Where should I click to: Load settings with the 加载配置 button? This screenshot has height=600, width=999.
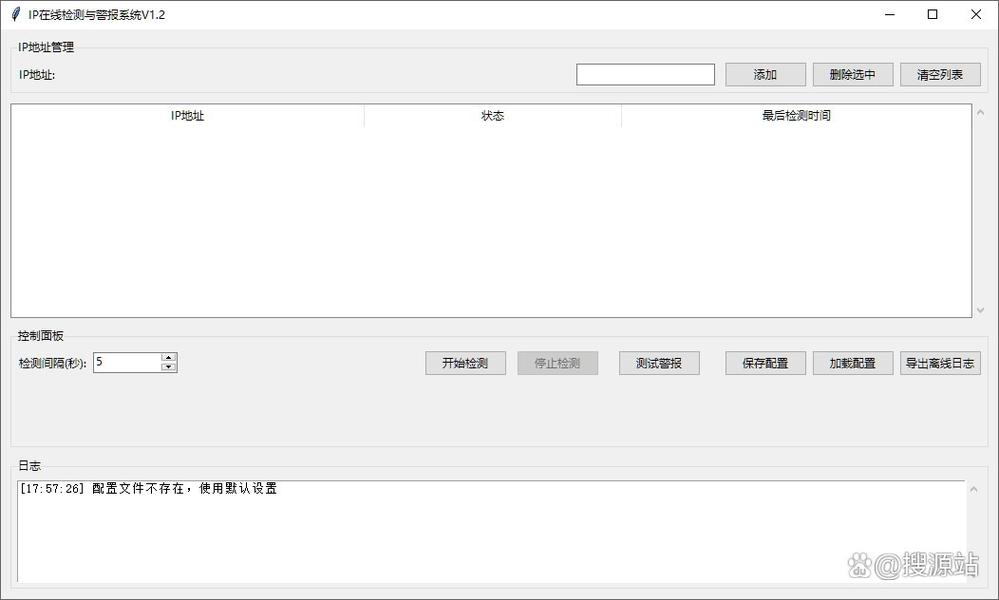click(x=852, y=363)
